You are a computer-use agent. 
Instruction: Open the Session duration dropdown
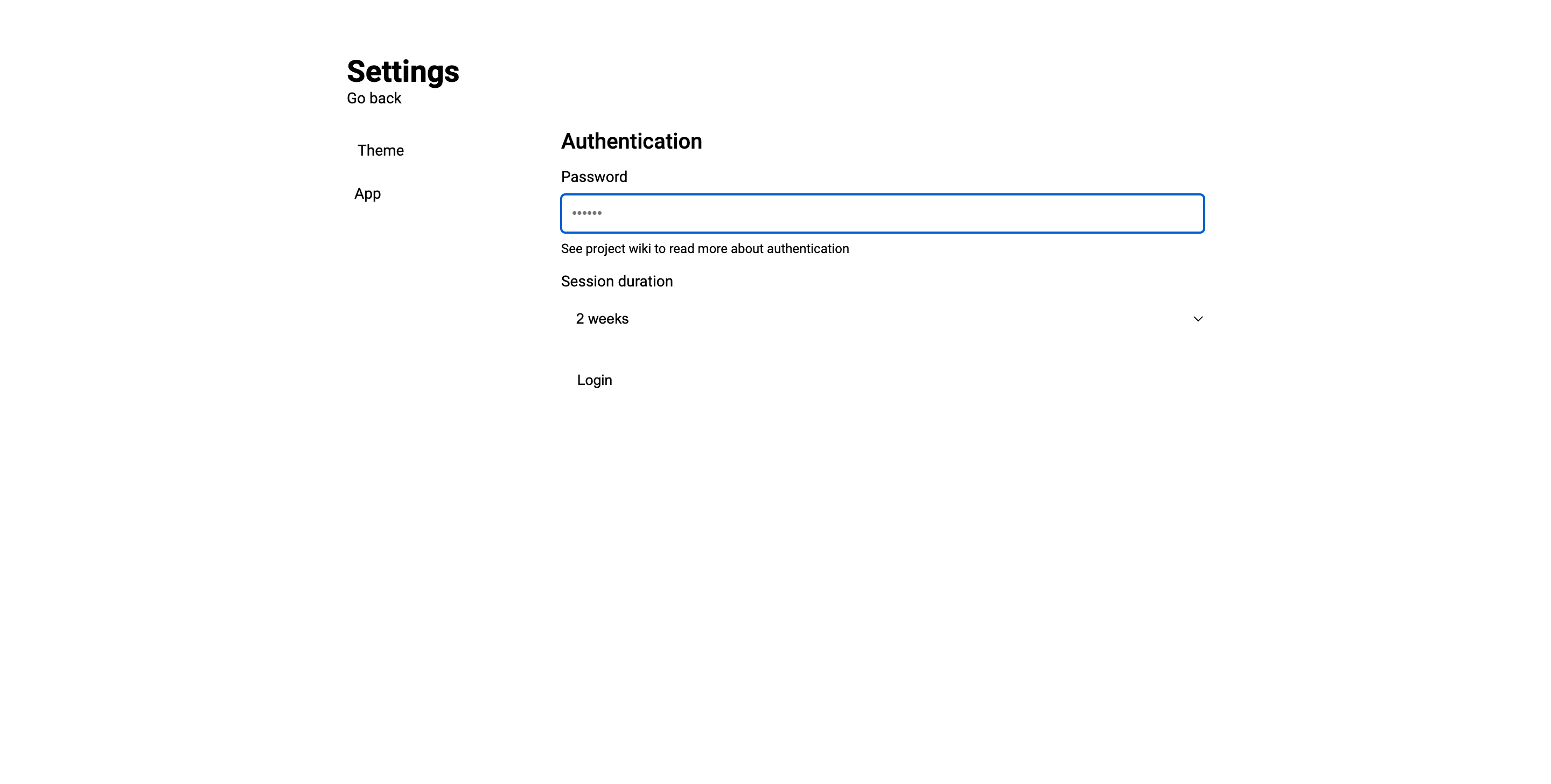coord(882,319)
